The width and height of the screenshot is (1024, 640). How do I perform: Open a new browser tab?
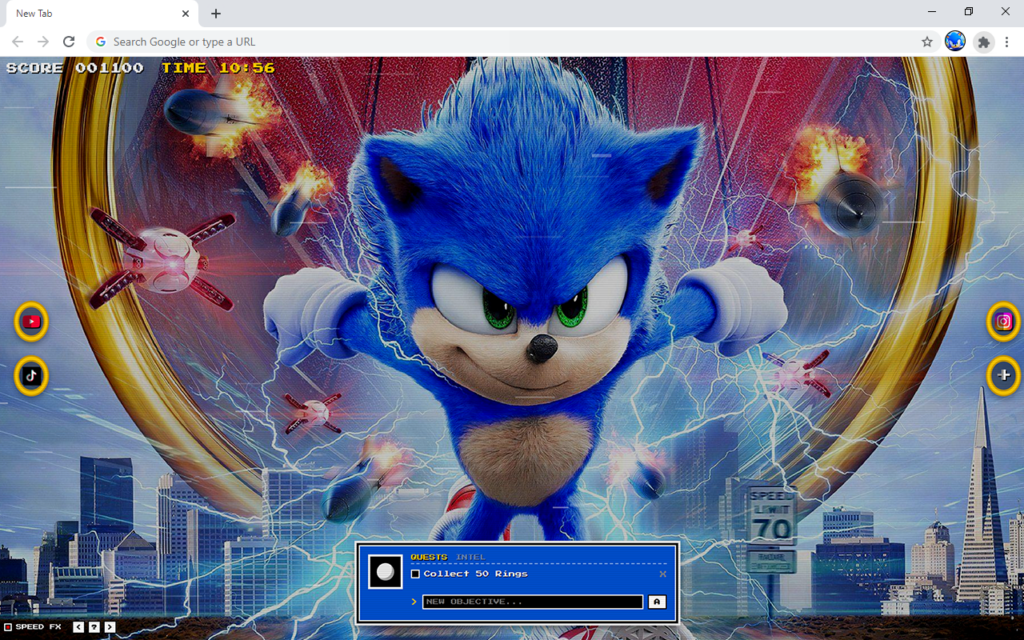point(216,14)
